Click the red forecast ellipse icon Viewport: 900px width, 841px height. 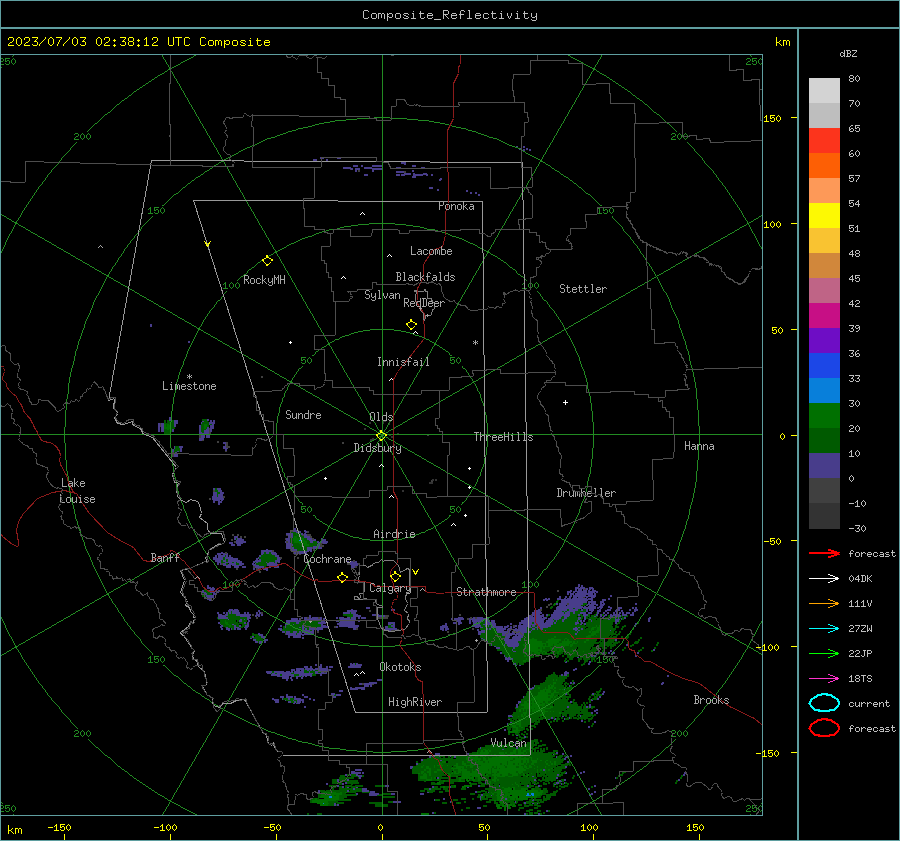point(824,728)
